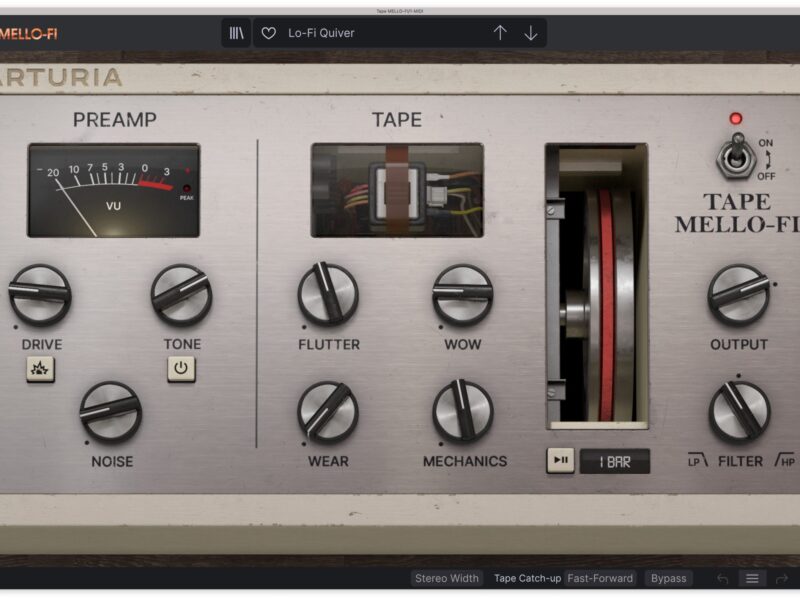
Task: Toggle the Tone power button
Action: tap(181, 369)
